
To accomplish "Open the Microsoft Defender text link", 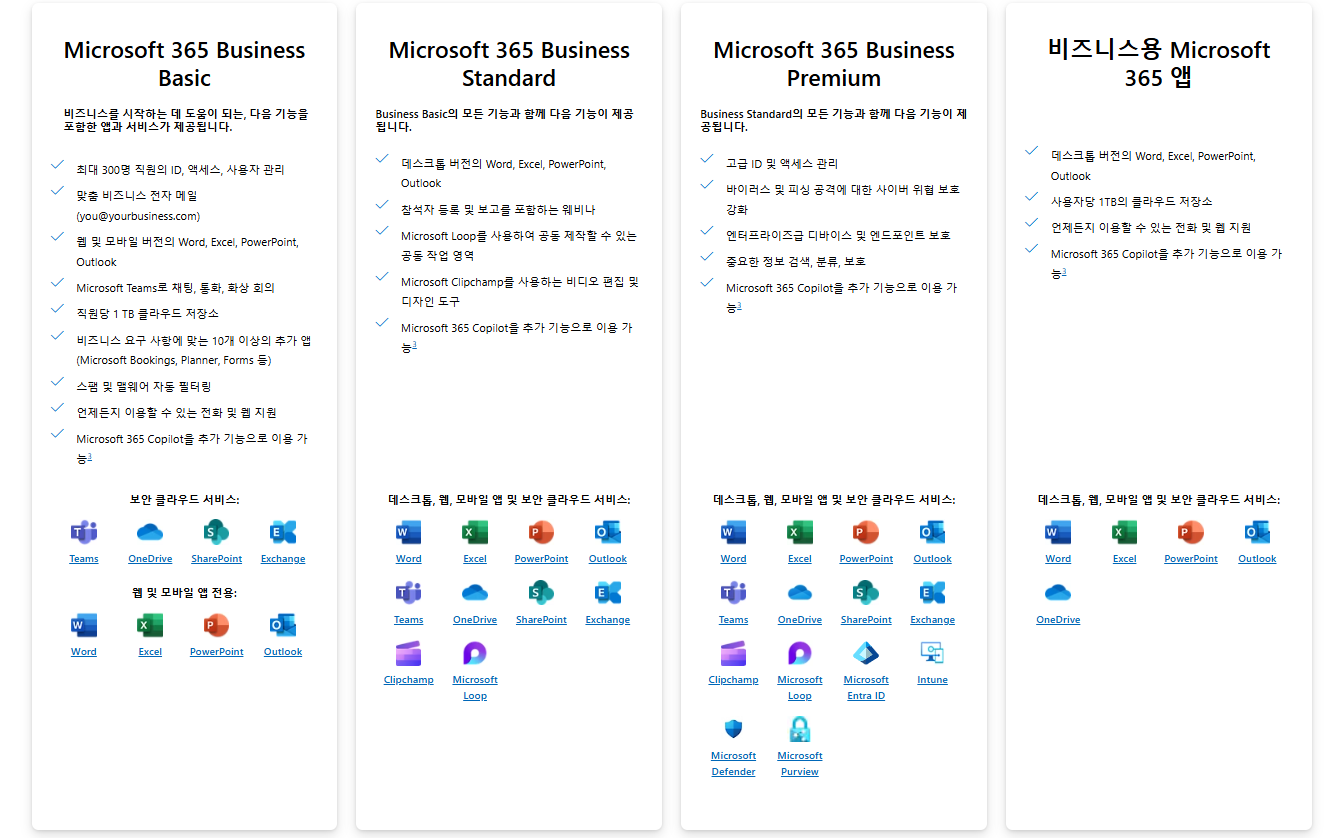I will click(x=734, y=764).
